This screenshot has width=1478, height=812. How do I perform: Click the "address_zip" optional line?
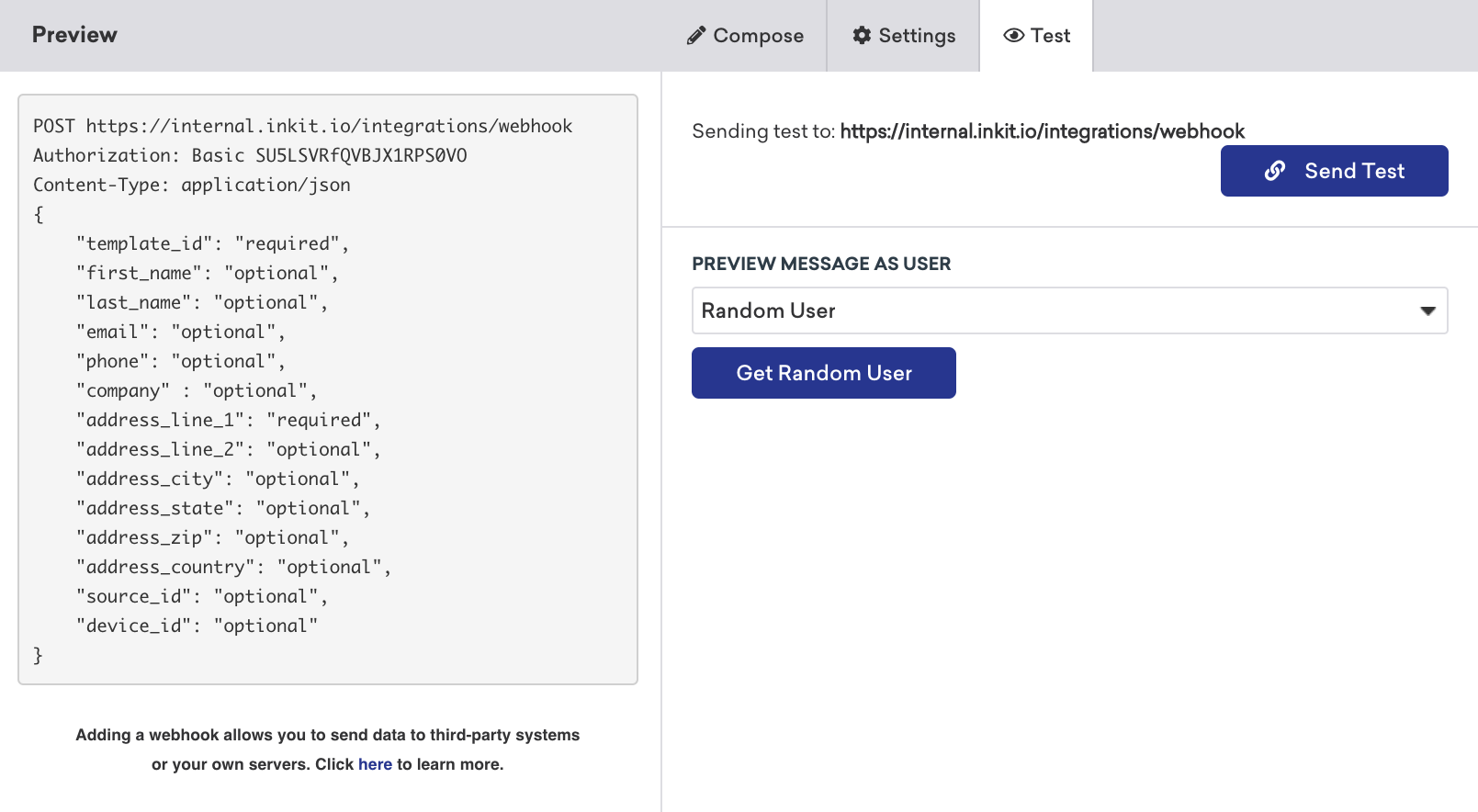[213, 537]
